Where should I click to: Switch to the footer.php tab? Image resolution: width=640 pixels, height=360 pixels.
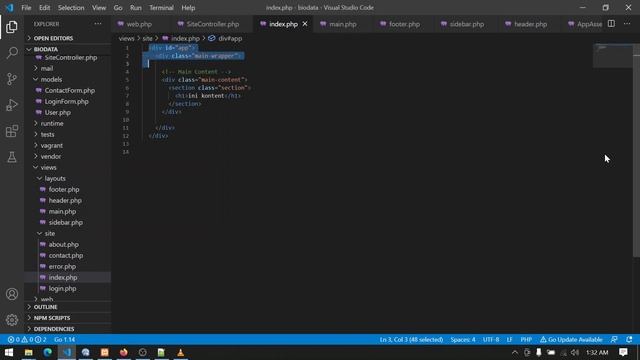pos(404,24)
